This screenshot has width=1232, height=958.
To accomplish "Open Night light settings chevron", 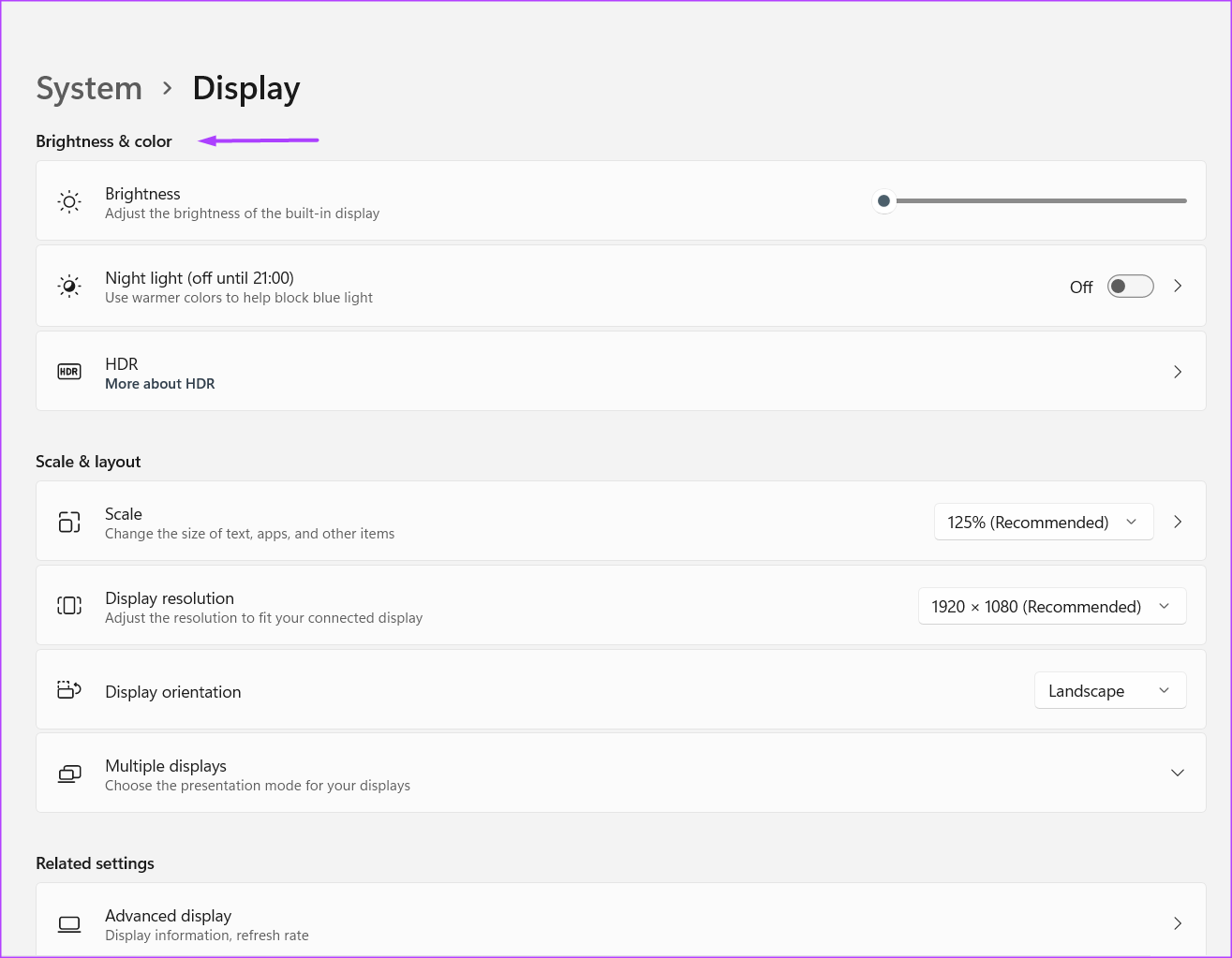I will coord(1178,287).
